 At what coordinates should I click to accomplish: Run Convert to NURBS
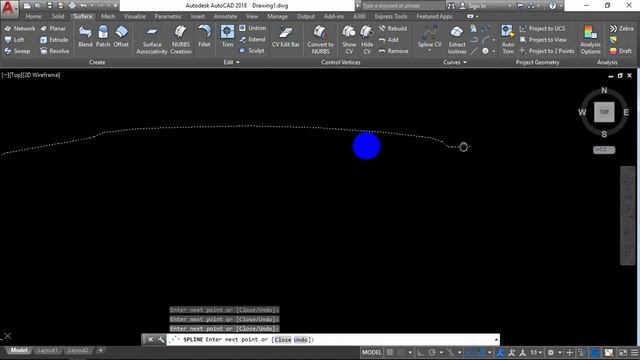click(x=320, y=40)
